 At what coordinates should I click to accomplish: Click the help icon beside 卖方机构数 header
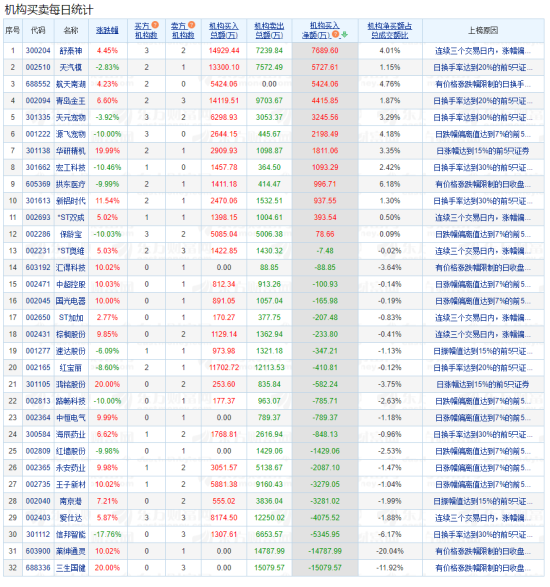pos(191,25)
